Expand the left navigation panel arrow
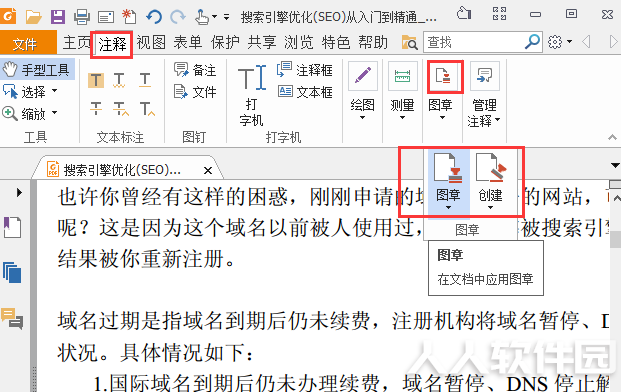This screenshot has width=621, height=392. (19, 192)
